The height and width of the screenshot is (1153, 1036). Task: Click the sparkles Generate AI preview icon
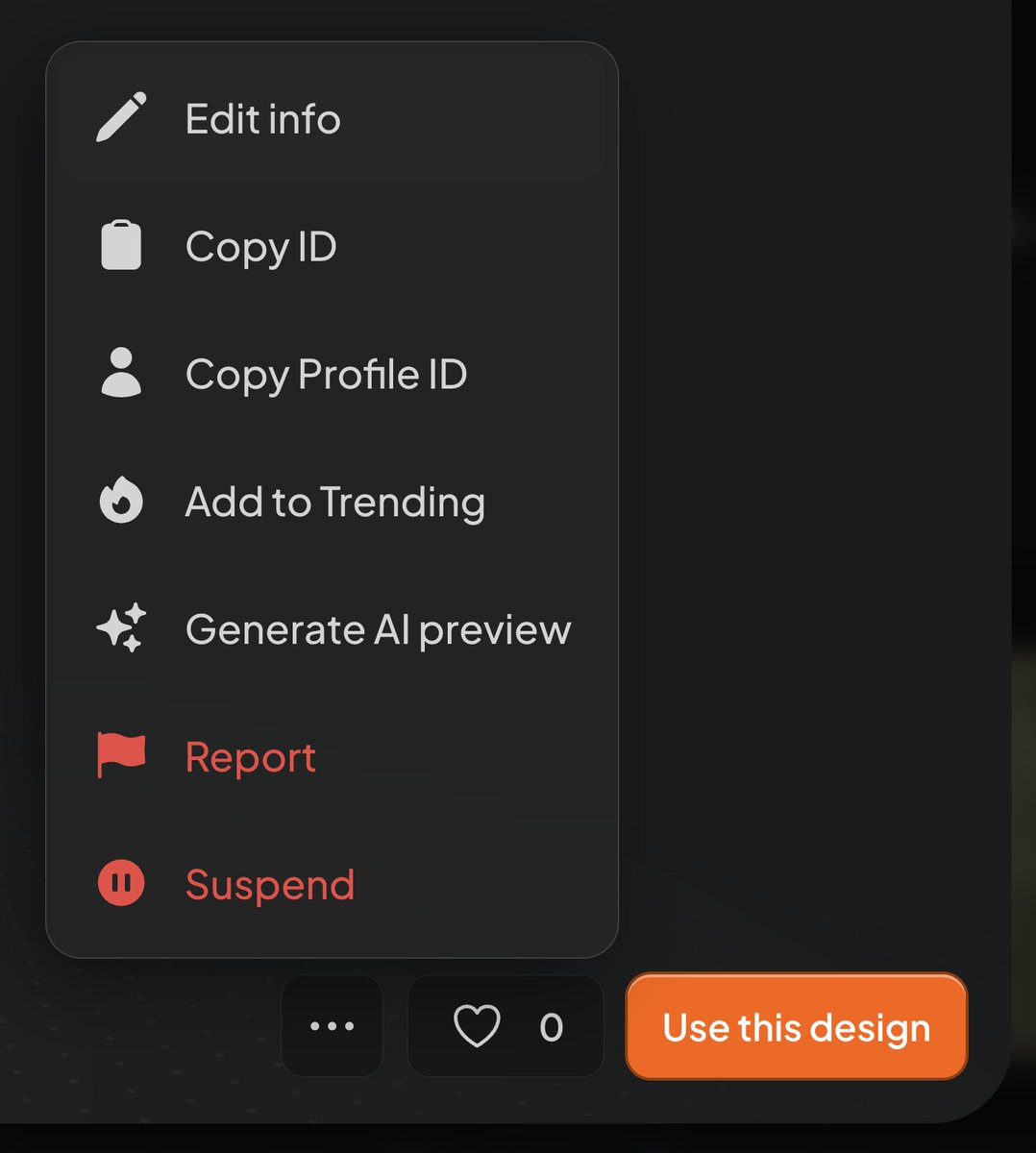click(x=120, y=628)
